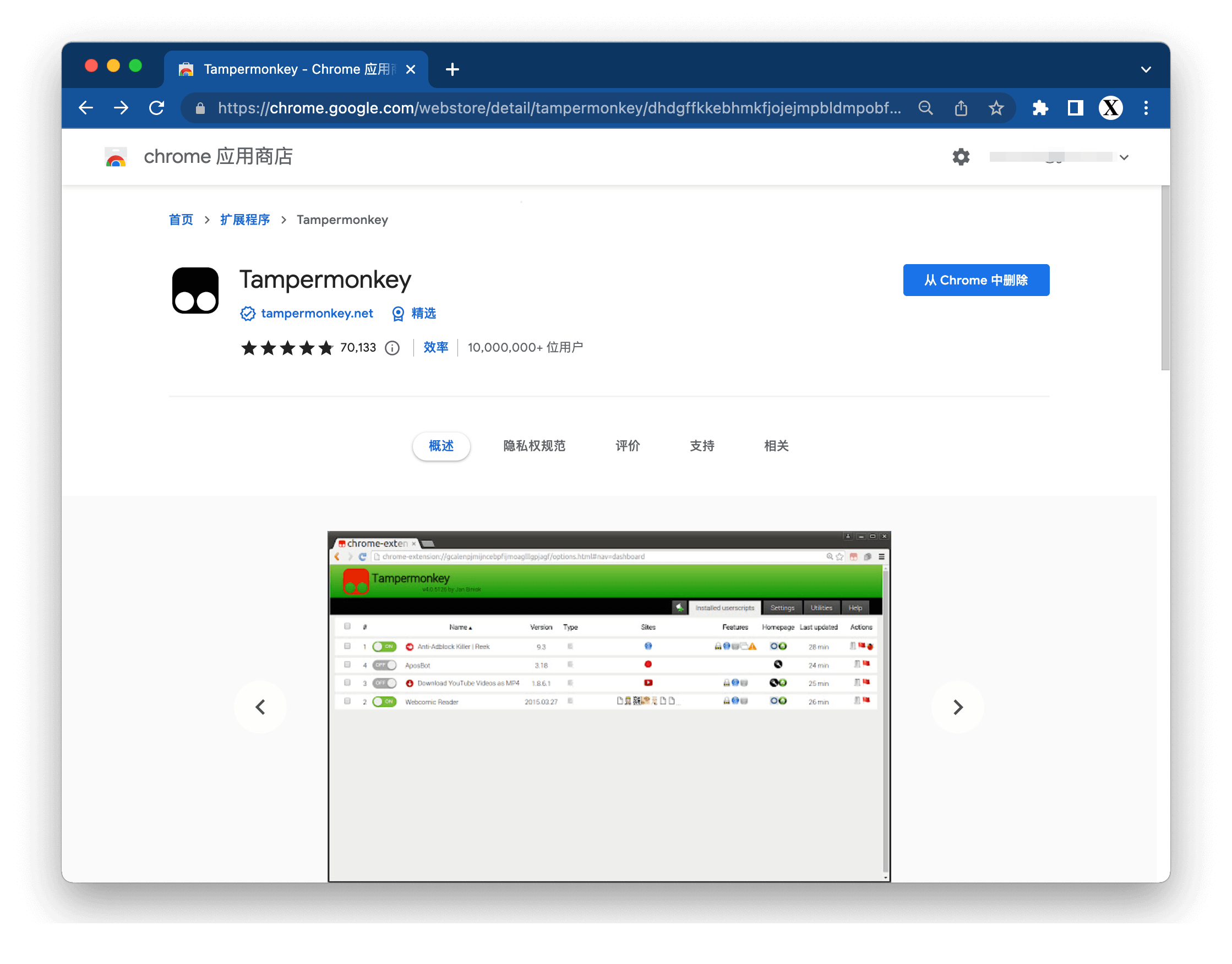Screen dimensions: 1232x964
Task: Reload the Tampermonkey web store page
Action: click(x=156, y=108)
